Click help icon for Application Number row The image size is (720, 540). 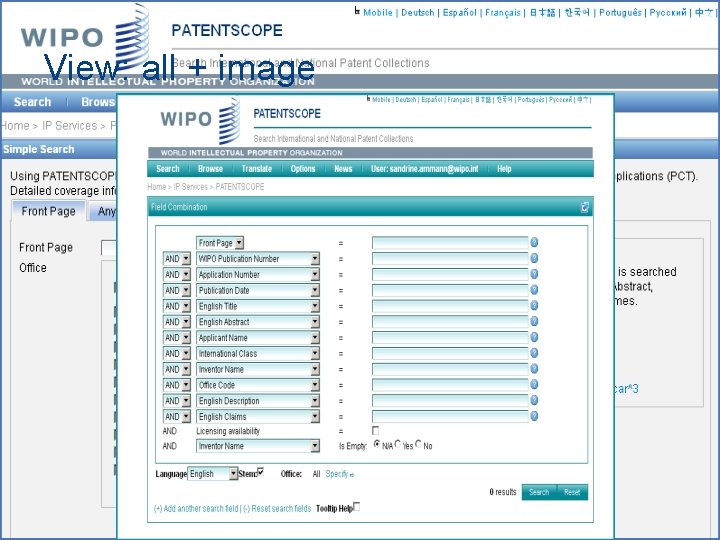[x=534, y=274]
